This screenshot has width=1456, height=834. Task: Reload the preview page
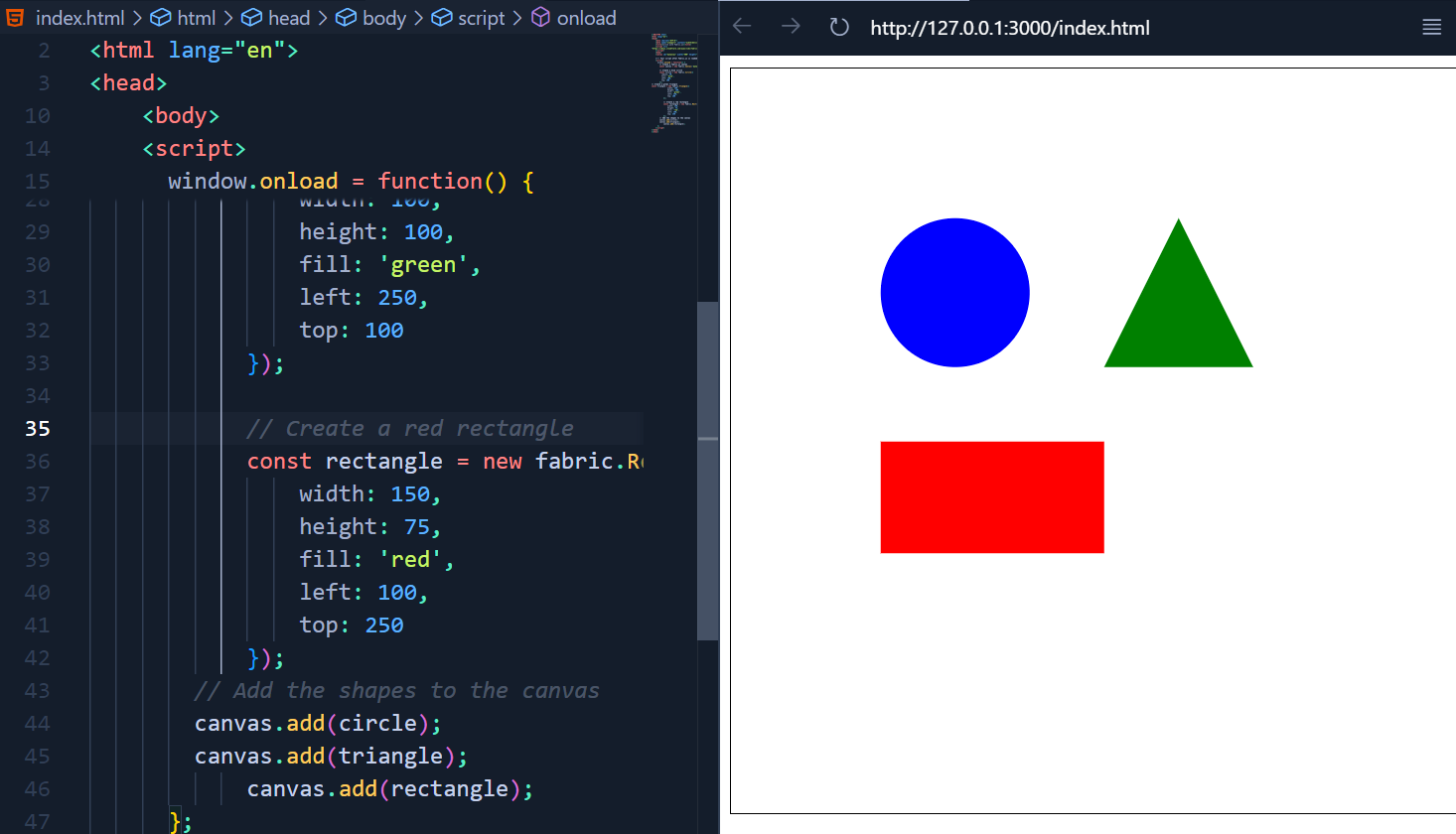pos(839,27)
